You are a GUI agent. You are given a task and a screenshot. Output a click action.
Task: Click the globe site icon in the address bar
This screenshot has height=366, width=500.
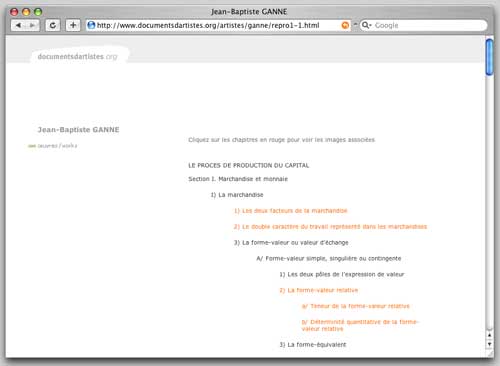click(x=91, y=25)
